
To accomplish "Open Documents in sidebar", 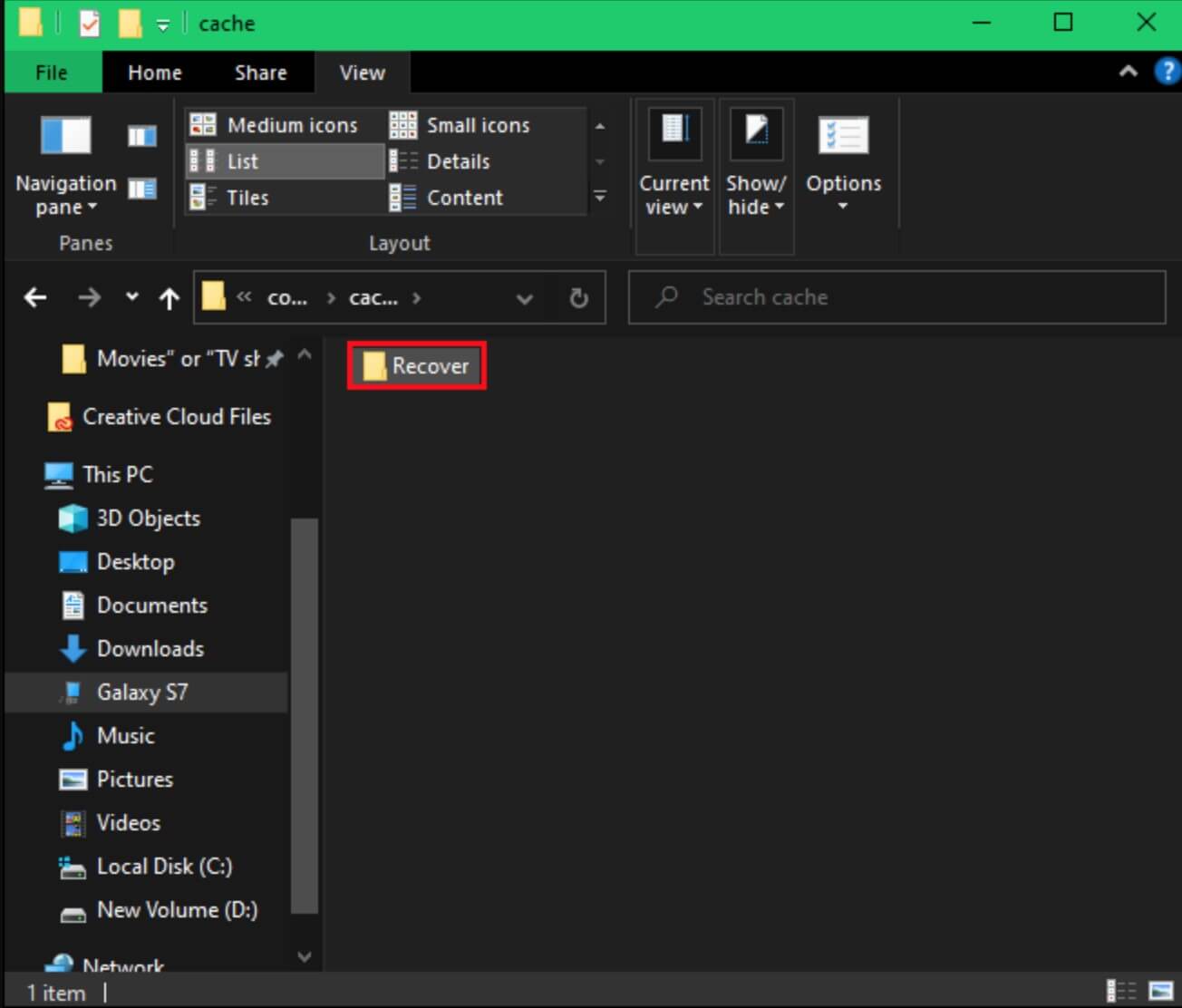I will tap(134, 606).
